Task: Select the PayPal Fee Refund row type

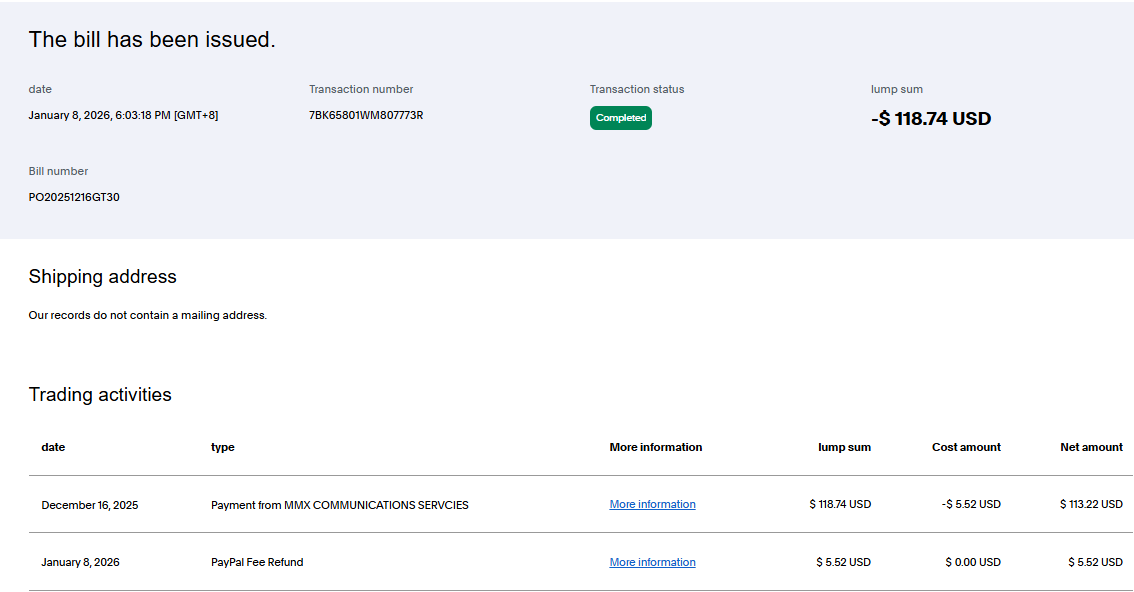Action: (257, 562)
